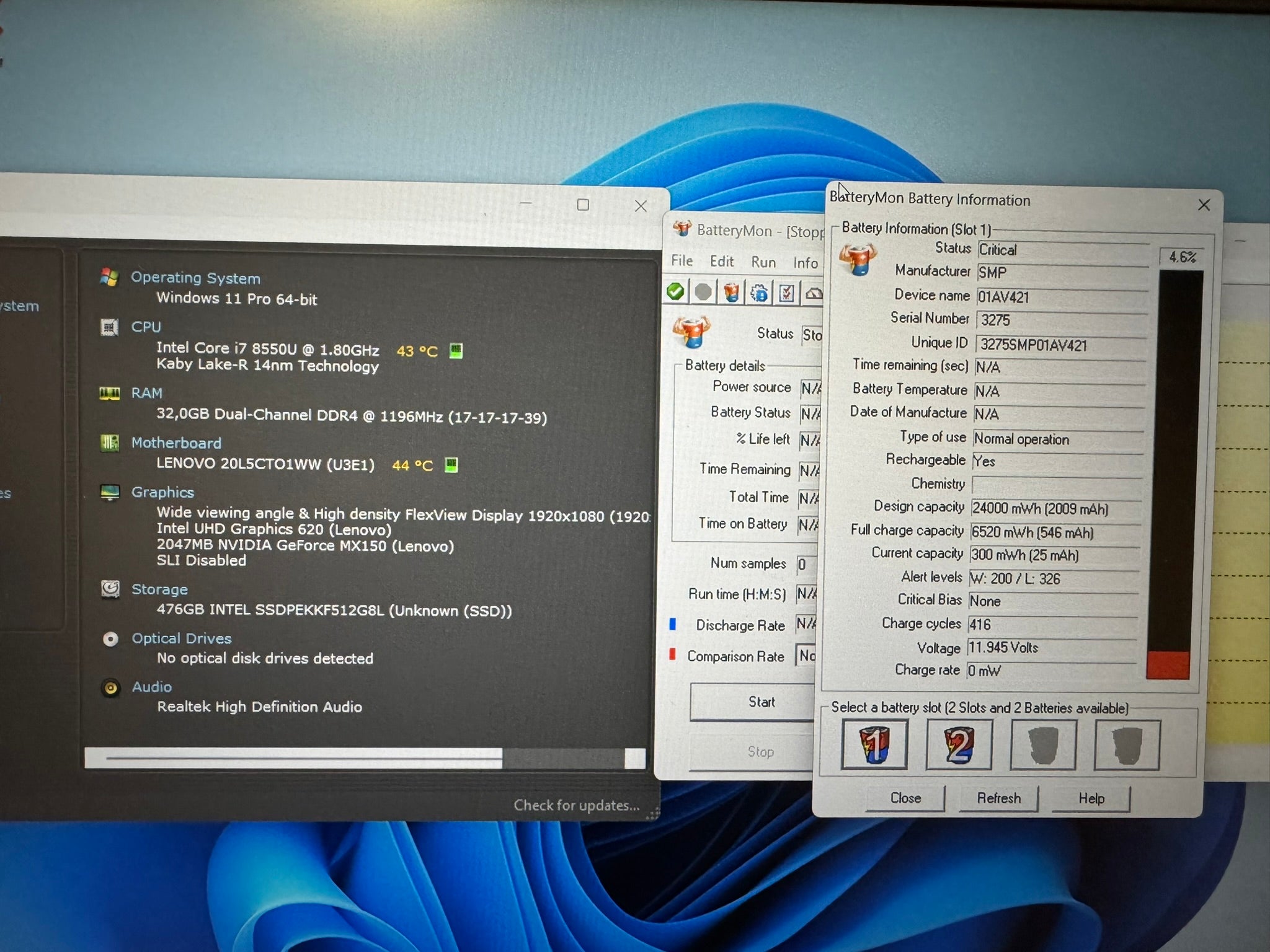Image resolution: width=1270 pixels, height=952 pixels.
Task: Select battery slot 1 icon
Action: point(874,744)
